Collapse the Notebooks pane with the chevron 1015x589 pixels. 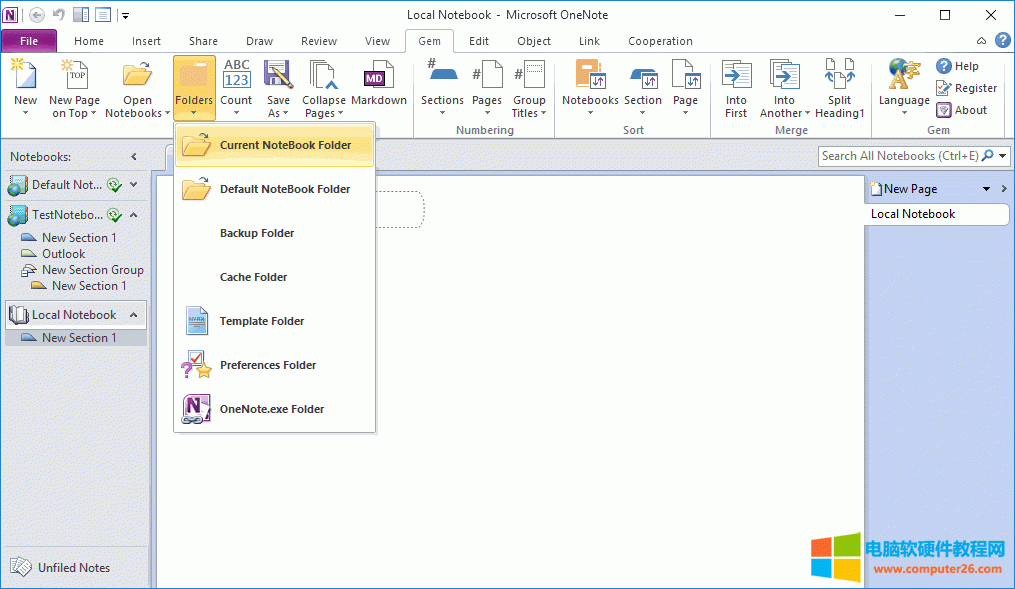click(x=132, y=156)
